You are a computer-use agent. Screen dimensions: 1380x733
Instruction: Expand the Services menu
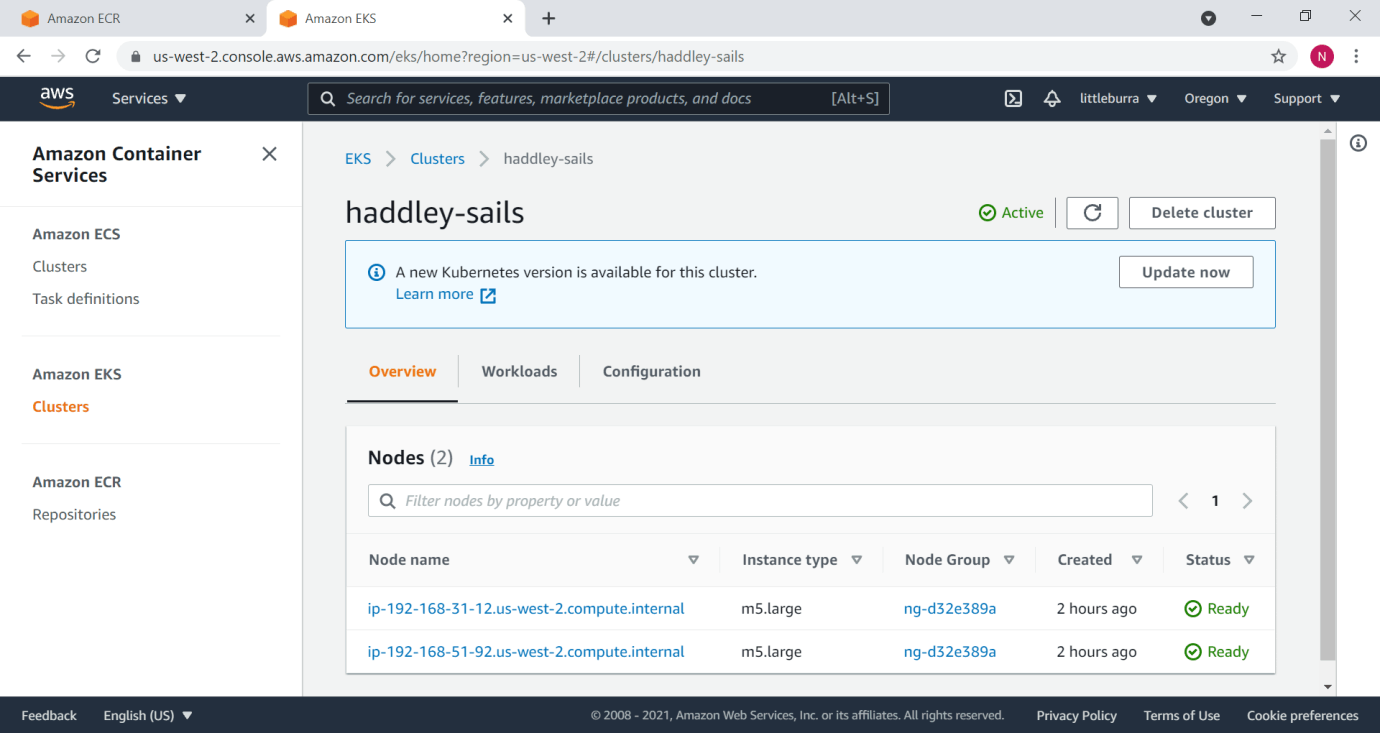tap(149, 98)
